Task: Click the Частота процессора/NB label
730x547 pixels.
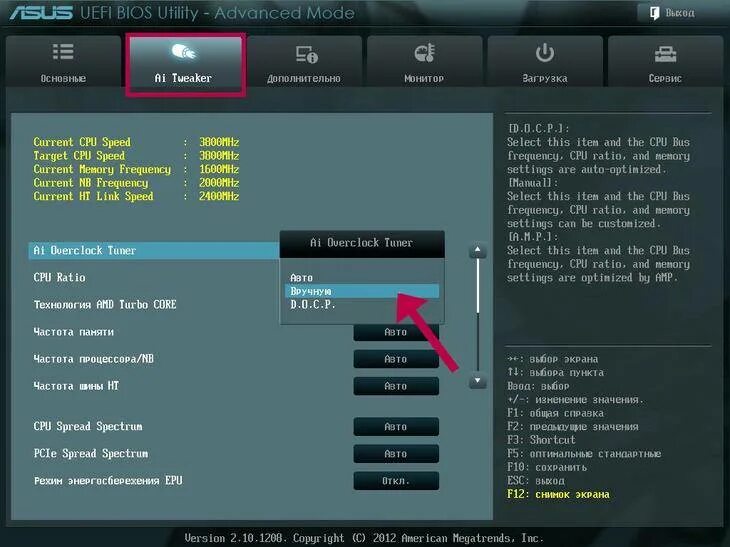Action: tap(94, 359)
